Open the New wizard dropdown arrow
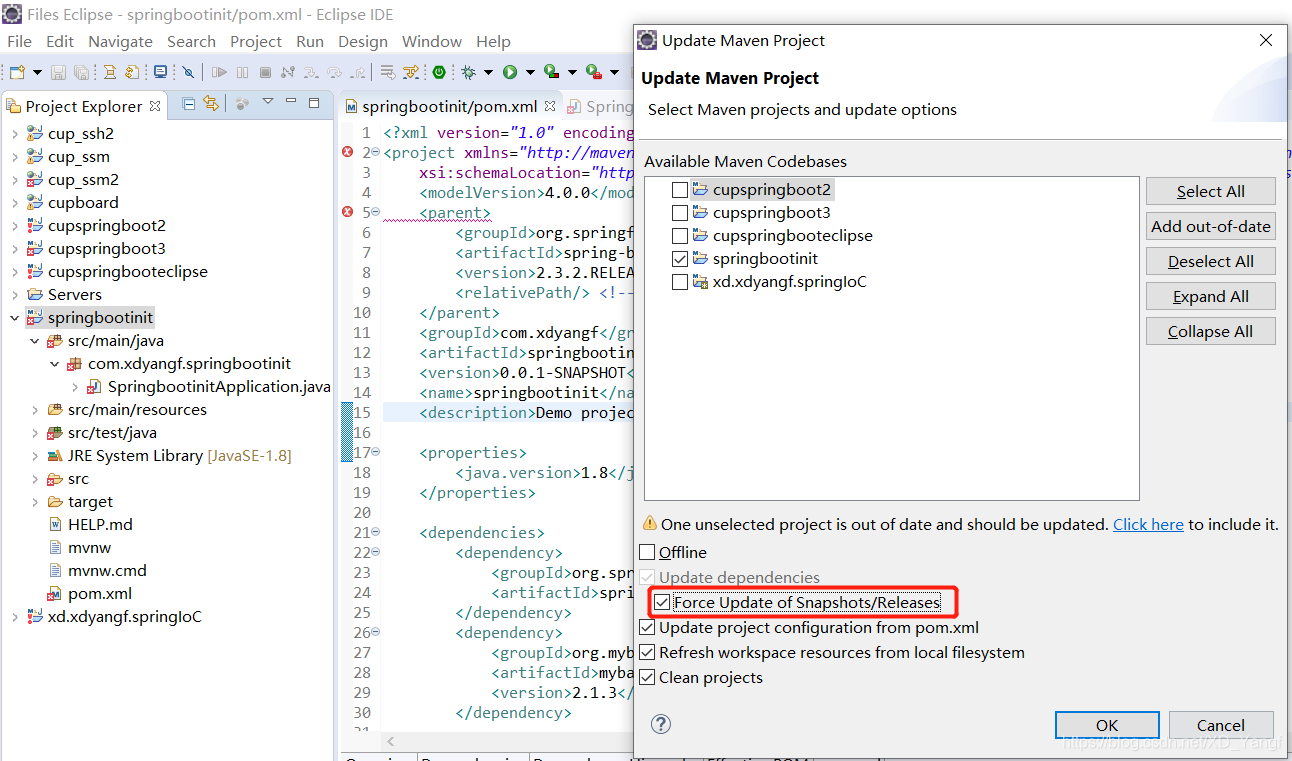 37,72
